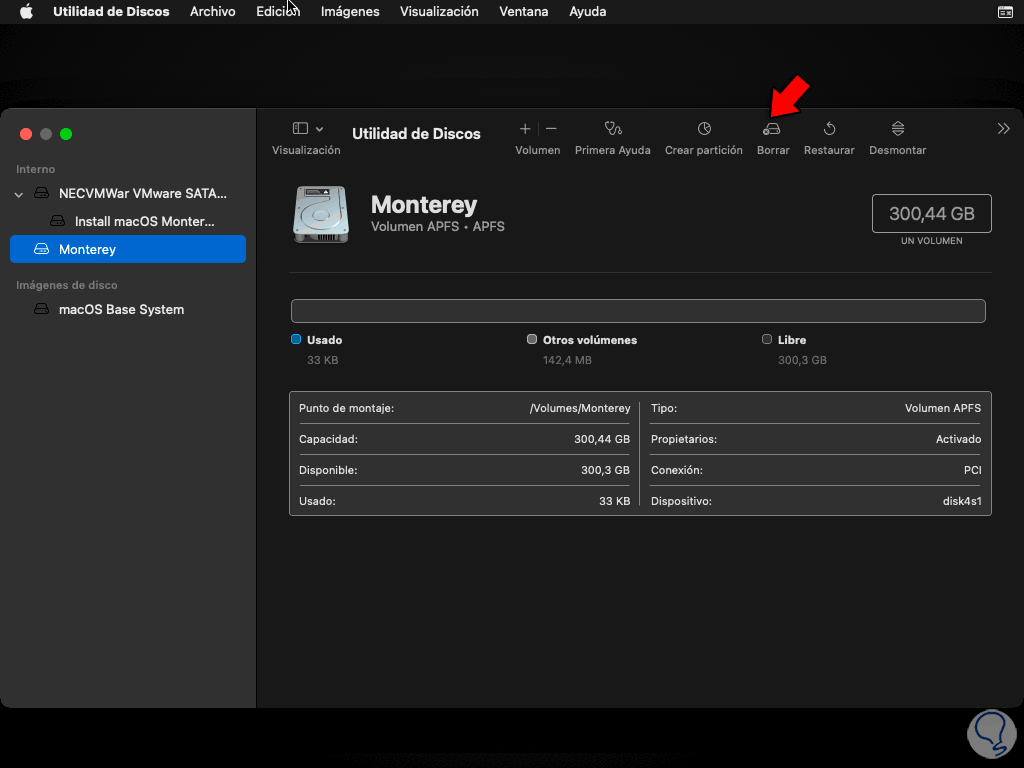Open Primera Ayuda (First Aid) tool
Screen dimensions: 1024x768
(613, 129)
